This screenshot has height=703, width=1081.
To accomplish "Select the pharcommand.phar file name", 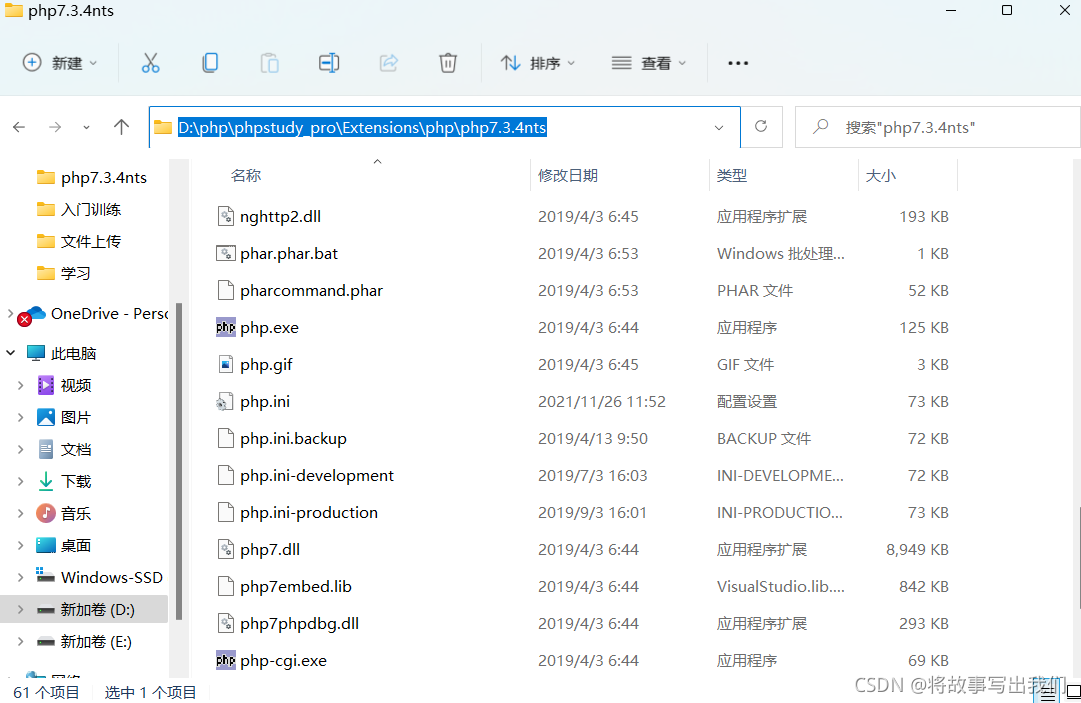I will tap(312, 291).
